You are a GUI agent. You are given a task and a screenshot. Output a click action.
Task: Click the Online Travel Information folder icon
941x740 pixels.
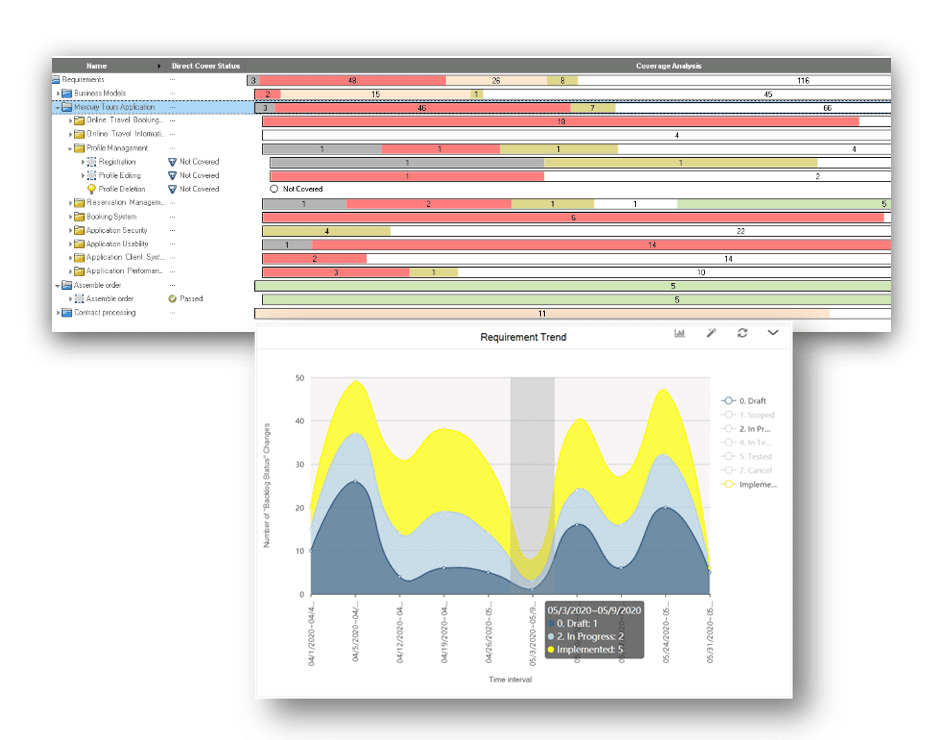[79, 134]
